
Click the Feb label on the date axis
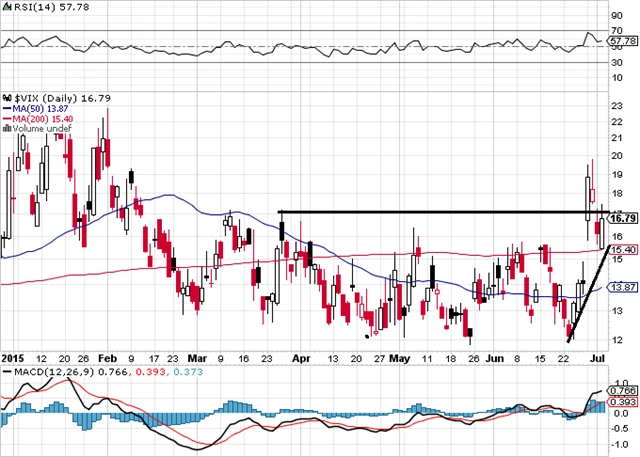109,356
